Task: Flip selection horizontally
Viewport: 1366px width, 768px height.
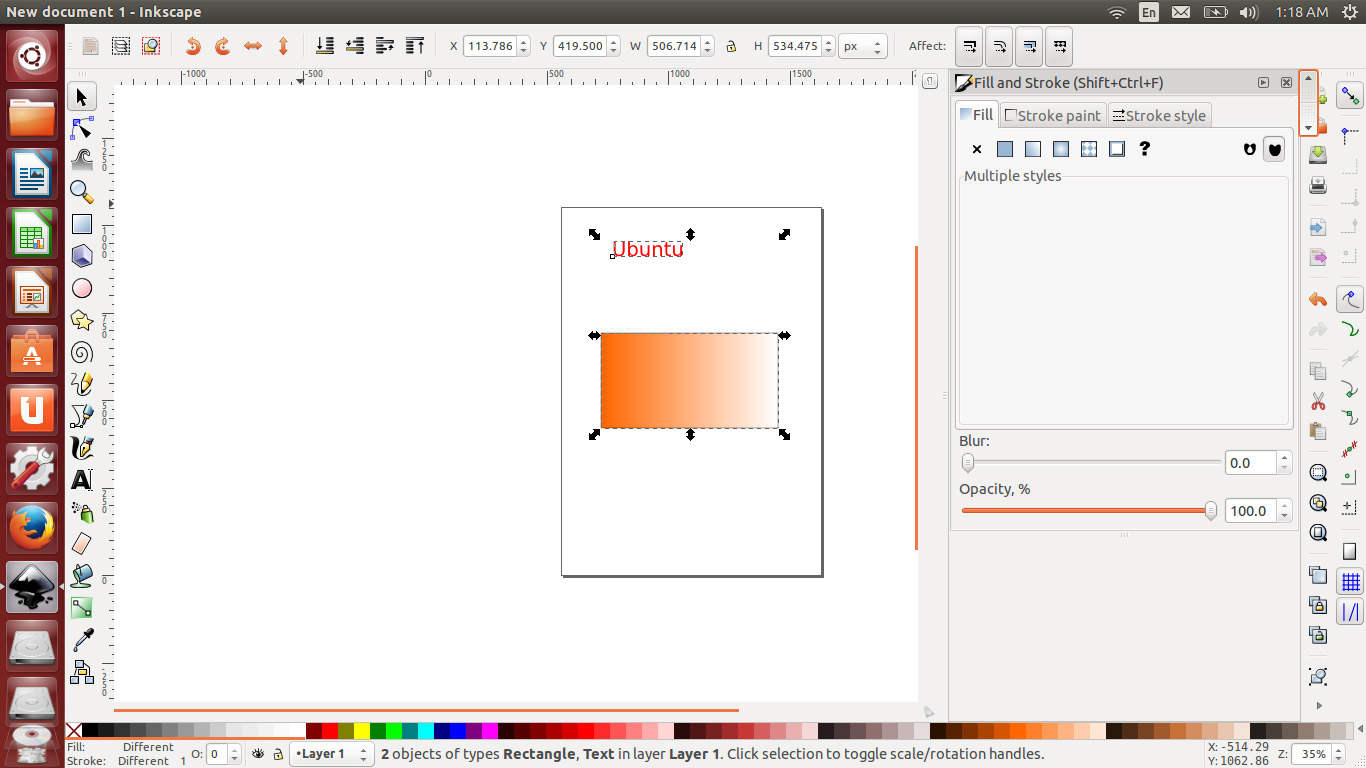Action: coord(253,46)
